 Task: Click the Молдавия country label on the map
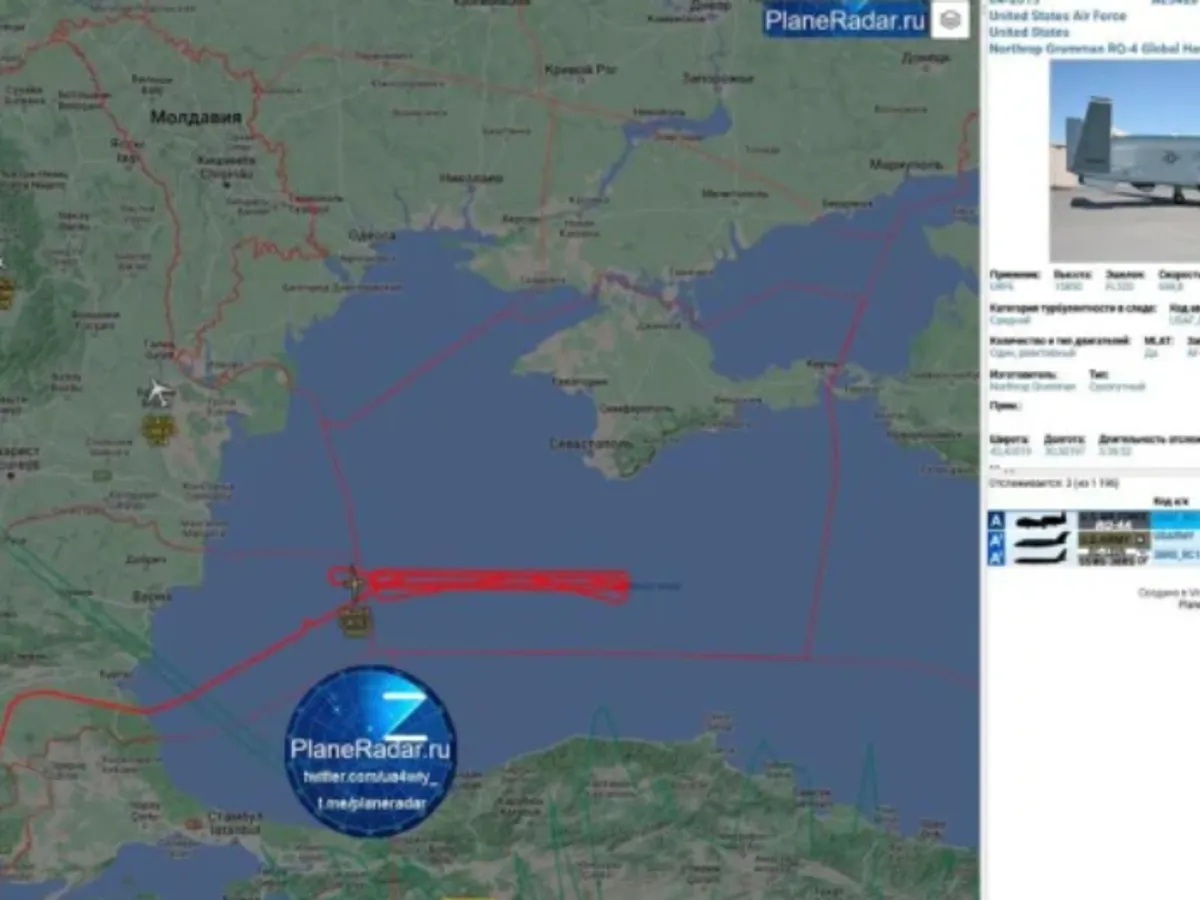coord(195,118)
